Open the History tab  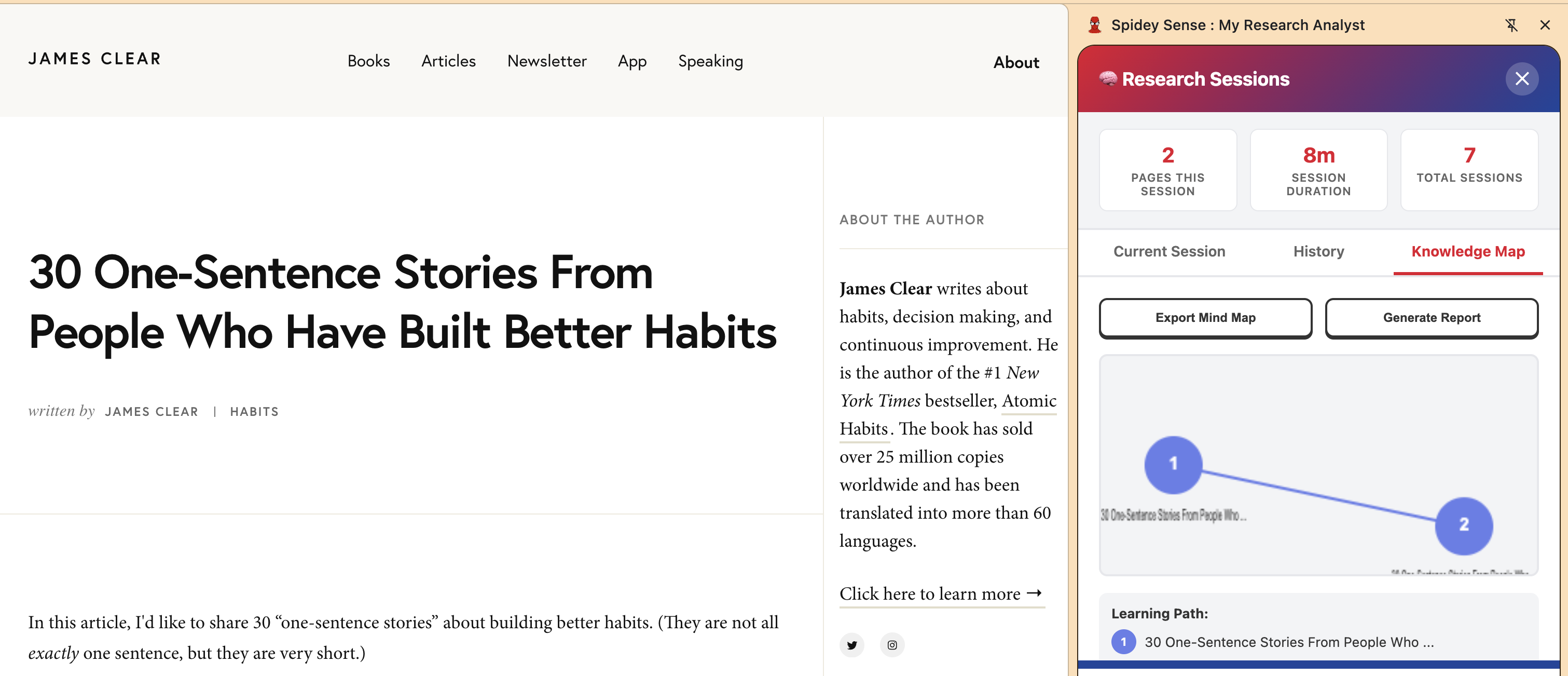pos(1318,251)
